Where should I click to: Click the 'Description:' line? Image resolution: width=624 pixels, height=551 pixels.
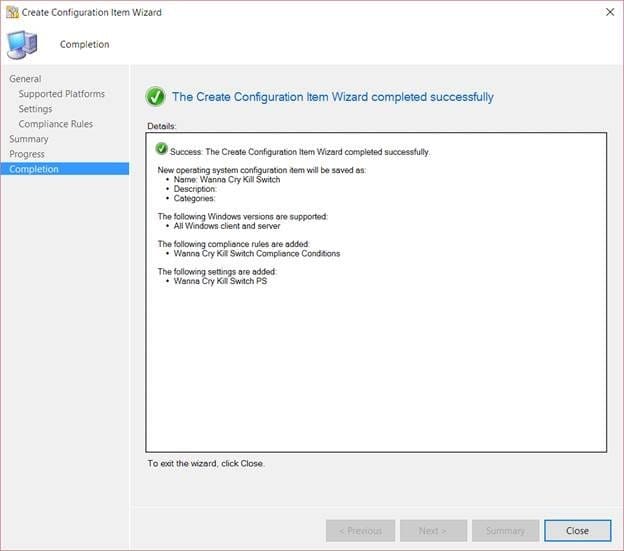pos(195,189)
